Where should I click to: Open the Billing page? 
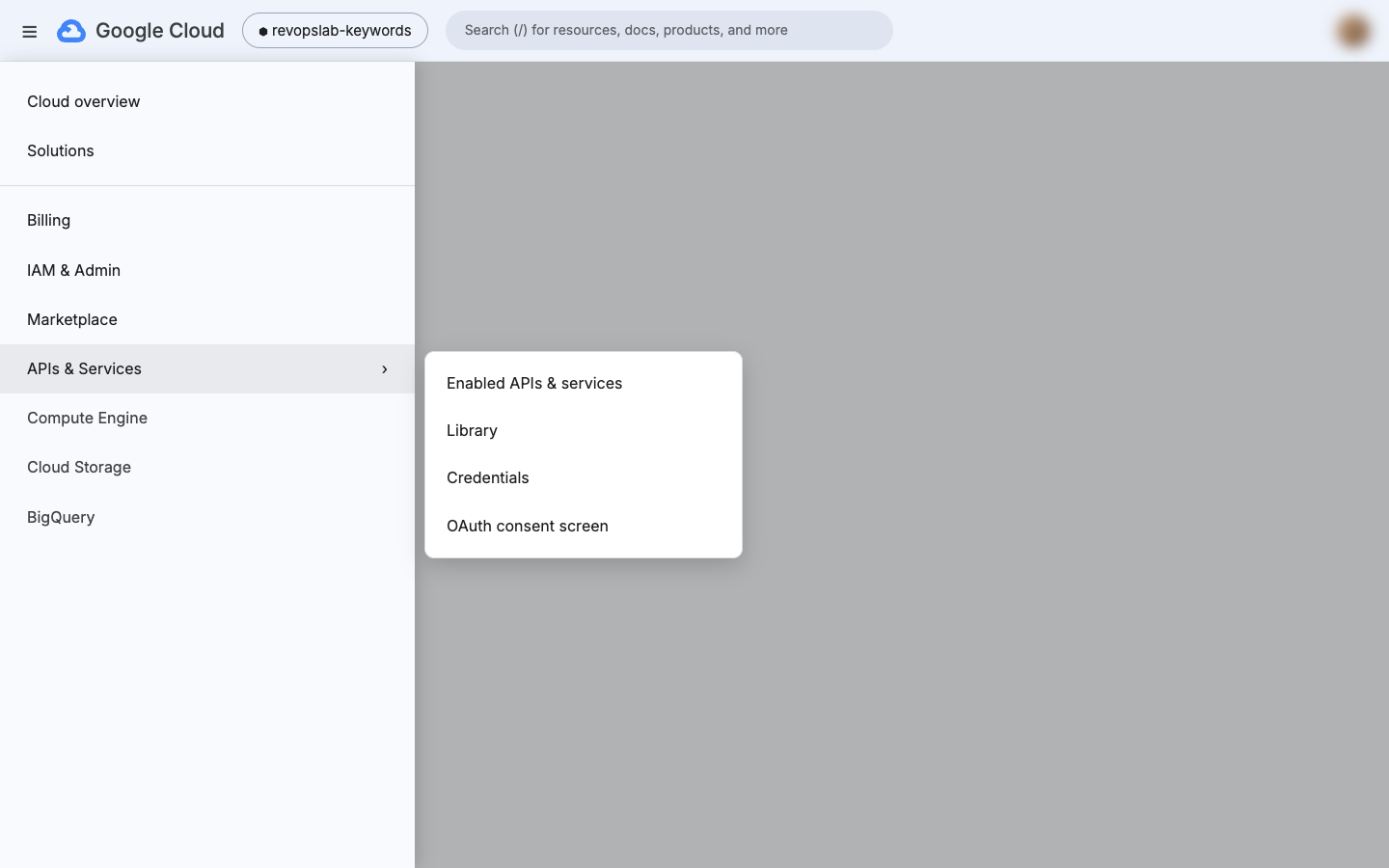point(207,220)
